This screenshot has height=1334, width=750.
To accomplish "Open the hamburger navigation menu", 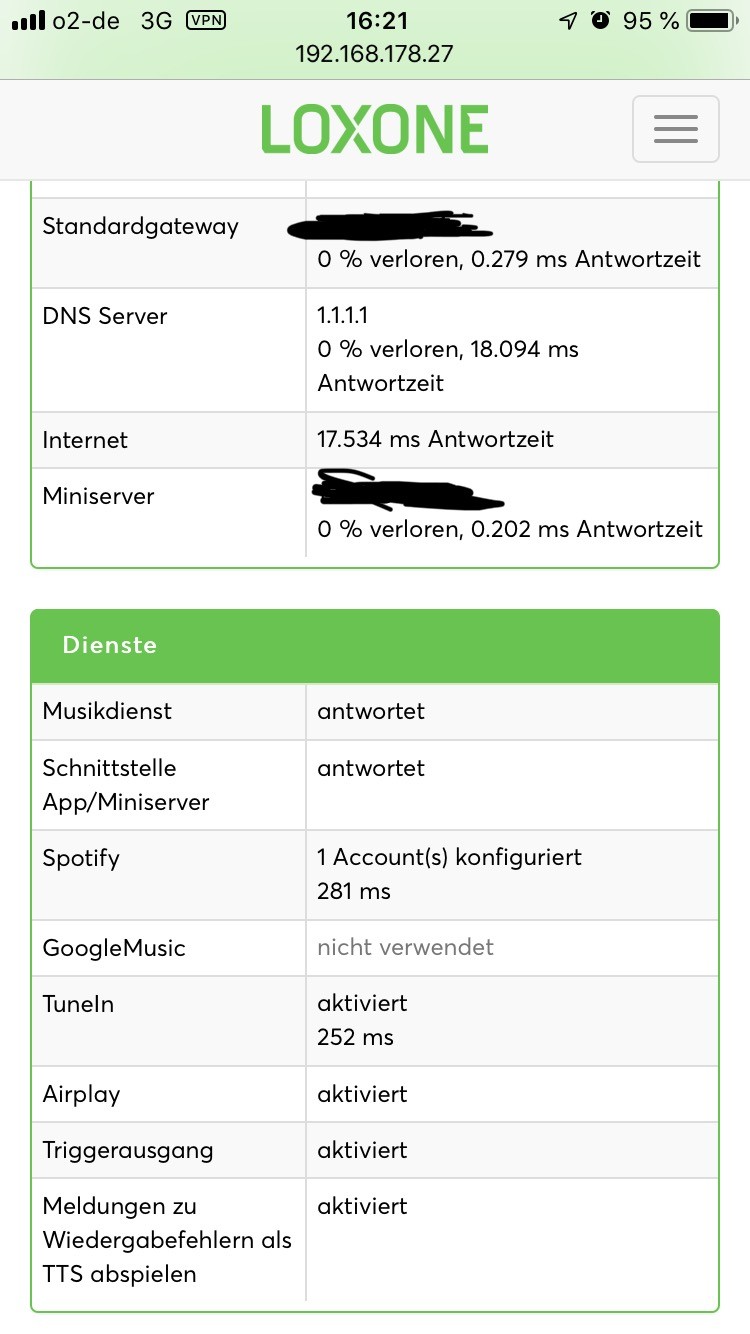I will [x=675, y=129].
